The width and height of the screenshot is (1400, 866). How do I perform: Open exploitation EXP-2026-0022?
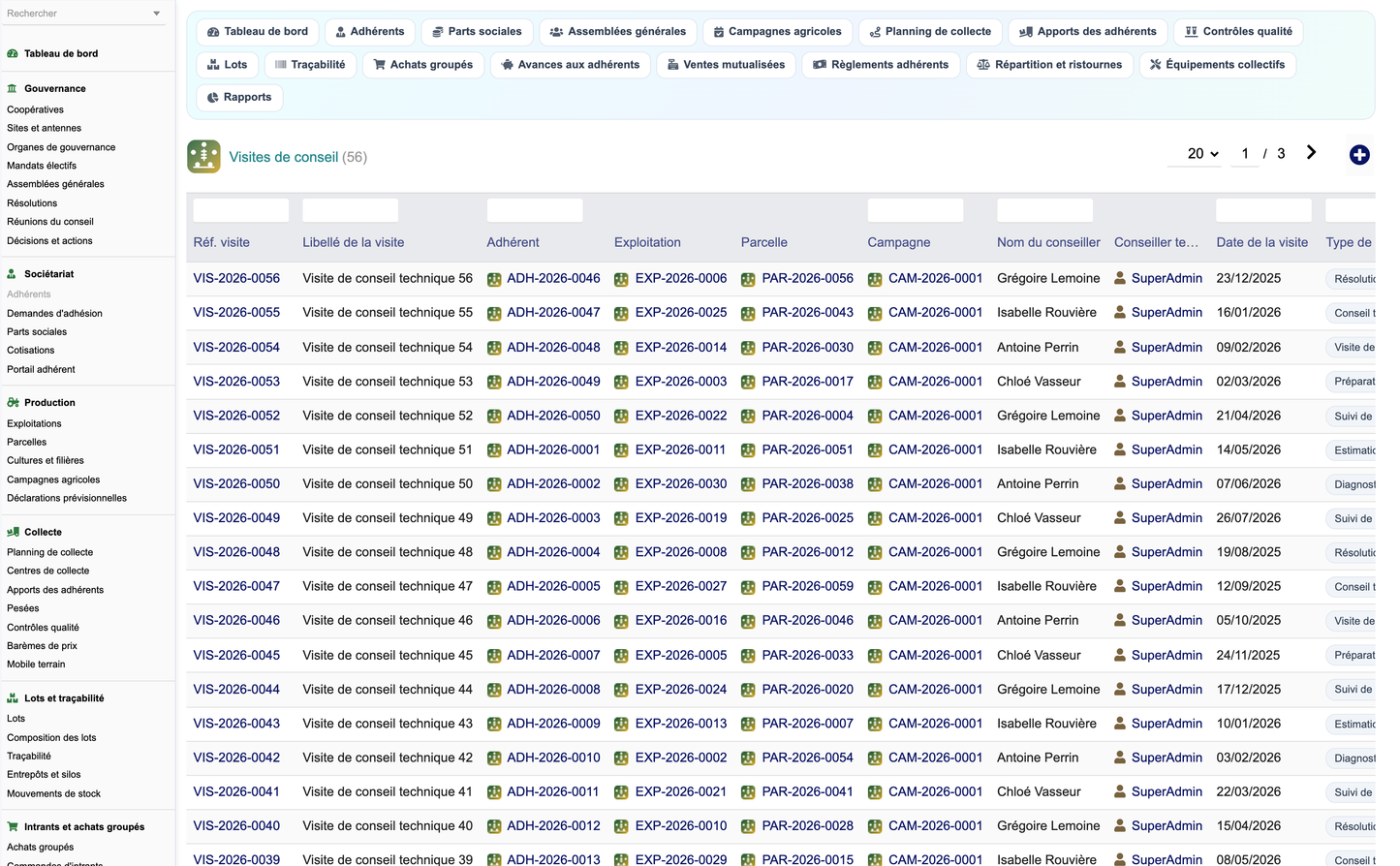tap(681, 415)
